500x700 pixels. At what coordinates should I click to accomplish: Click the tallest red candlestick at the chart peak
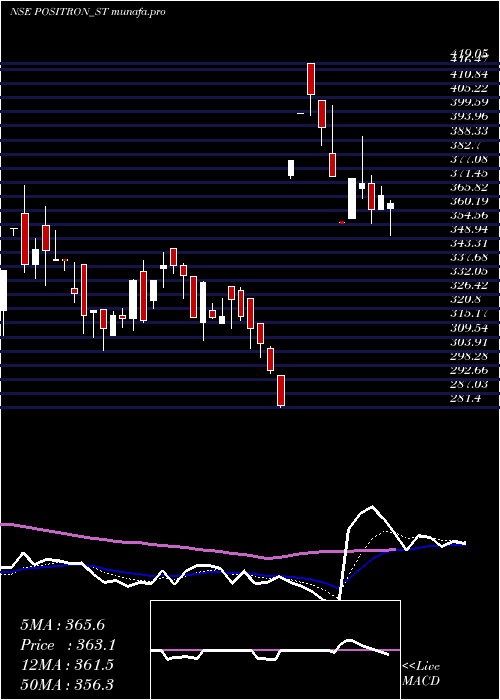coord(311,79)
